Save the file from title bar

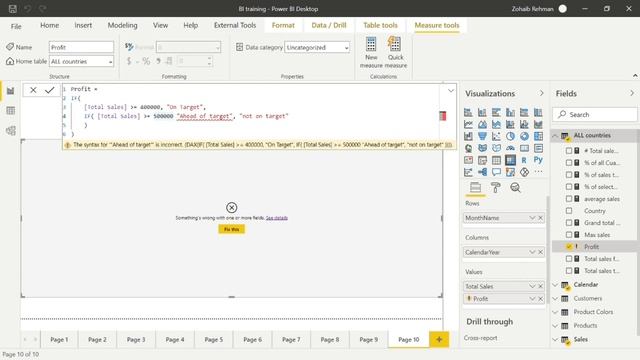[x=13, y=9]
